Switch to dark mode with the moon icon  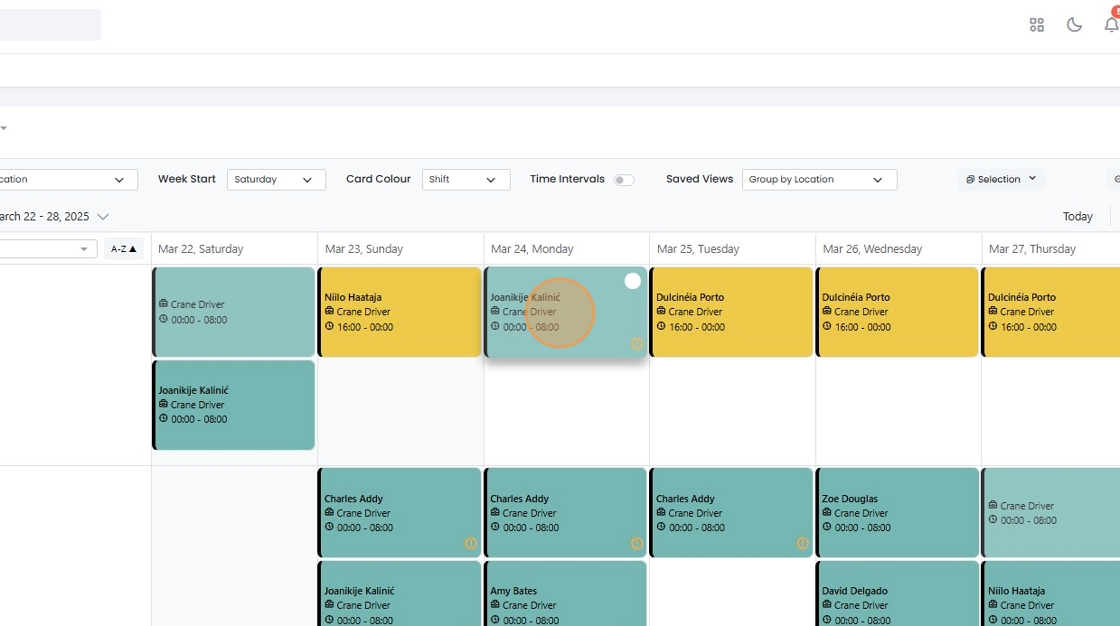pyautogui.click(x=1075, y=25)
